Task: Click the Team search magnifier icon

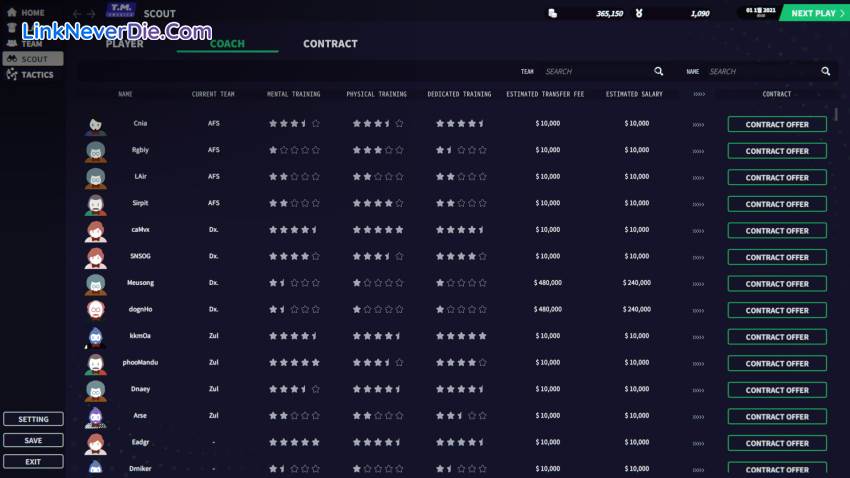Action: pyautogui.click(x=658, y=72)
